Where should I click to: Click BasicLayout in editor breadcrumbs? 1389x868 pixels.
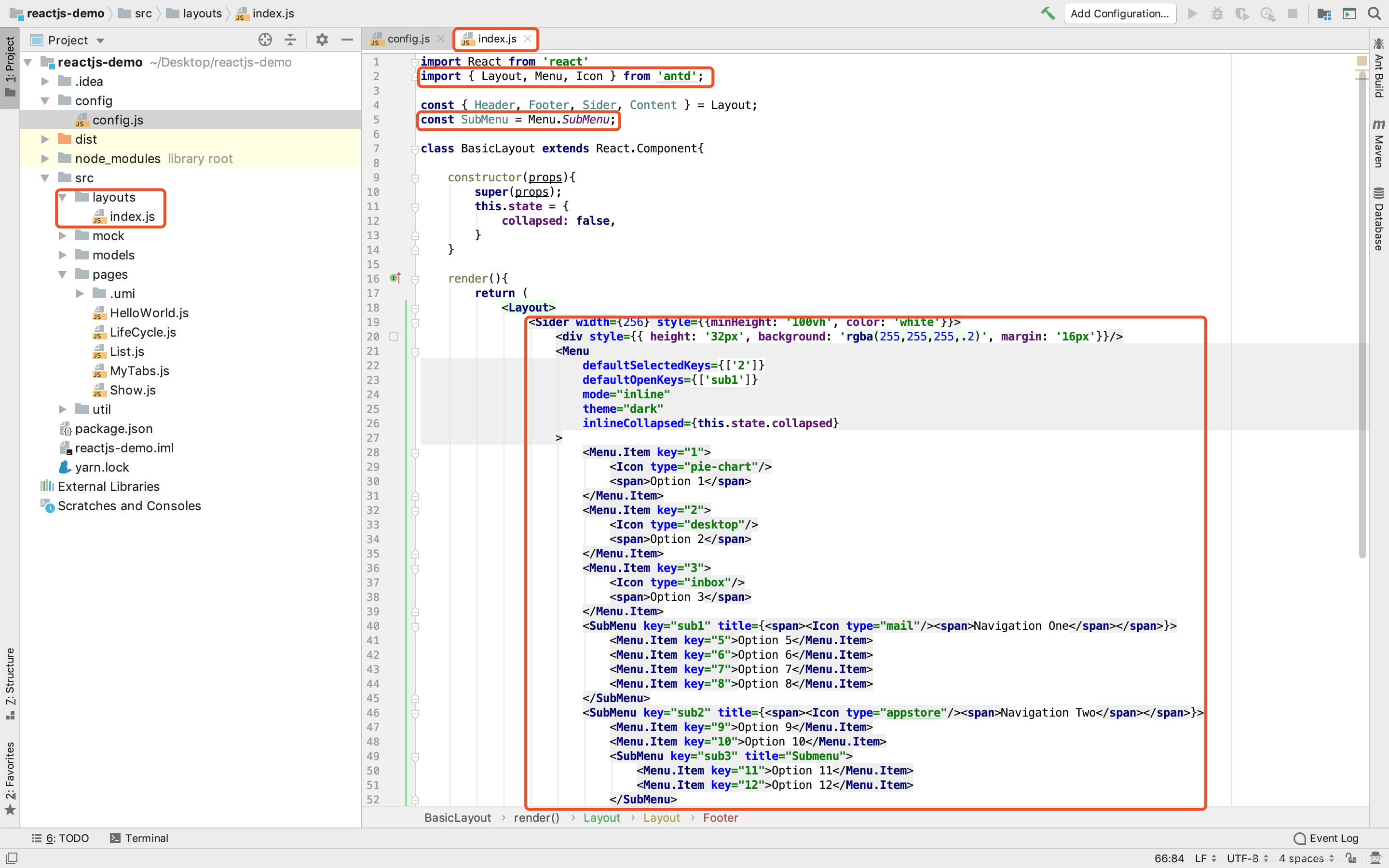click(x=457, y=817)
